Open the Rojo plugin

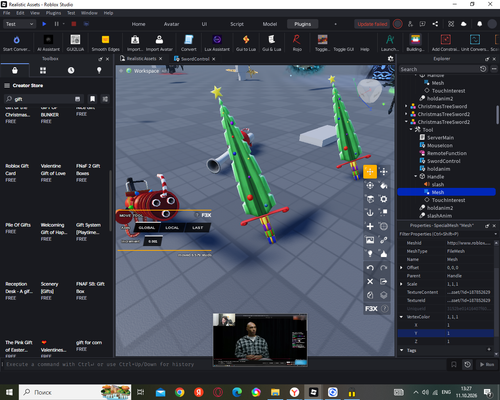297,43
